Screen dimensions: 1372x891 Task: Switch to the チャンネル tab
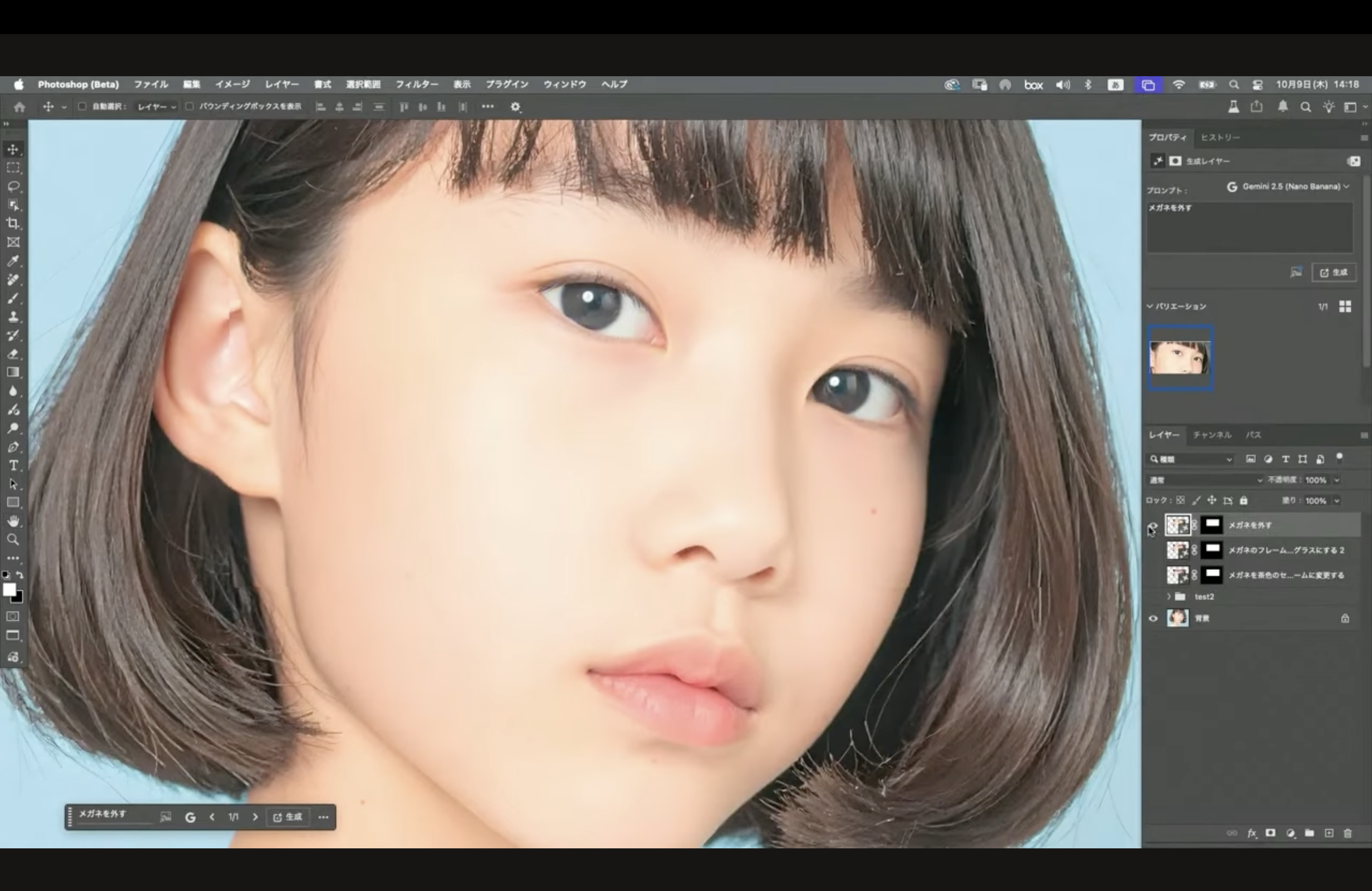pyautogui.click(x=1212, y=435)
